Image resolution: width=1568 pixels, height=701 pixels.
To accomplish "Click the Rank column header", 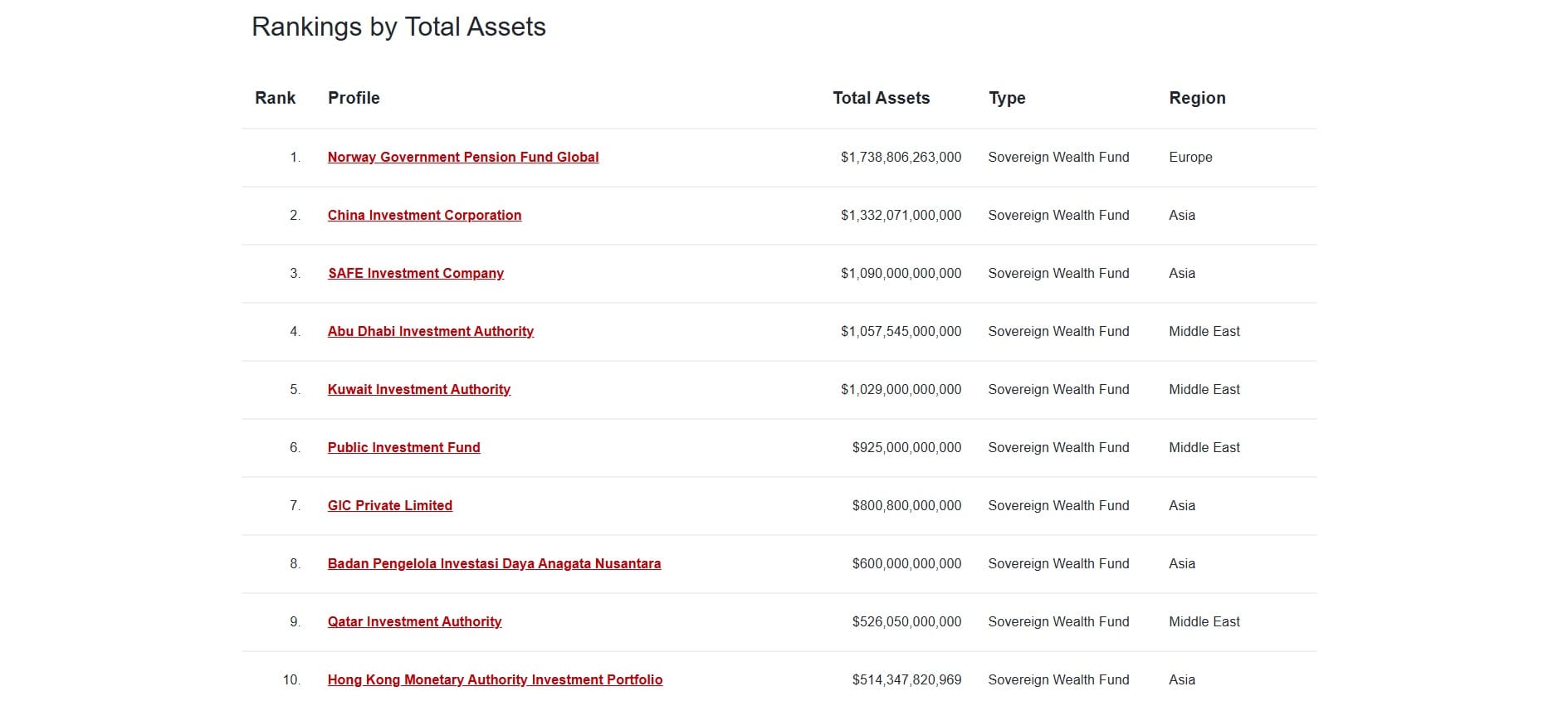I will tap(276, 98).
